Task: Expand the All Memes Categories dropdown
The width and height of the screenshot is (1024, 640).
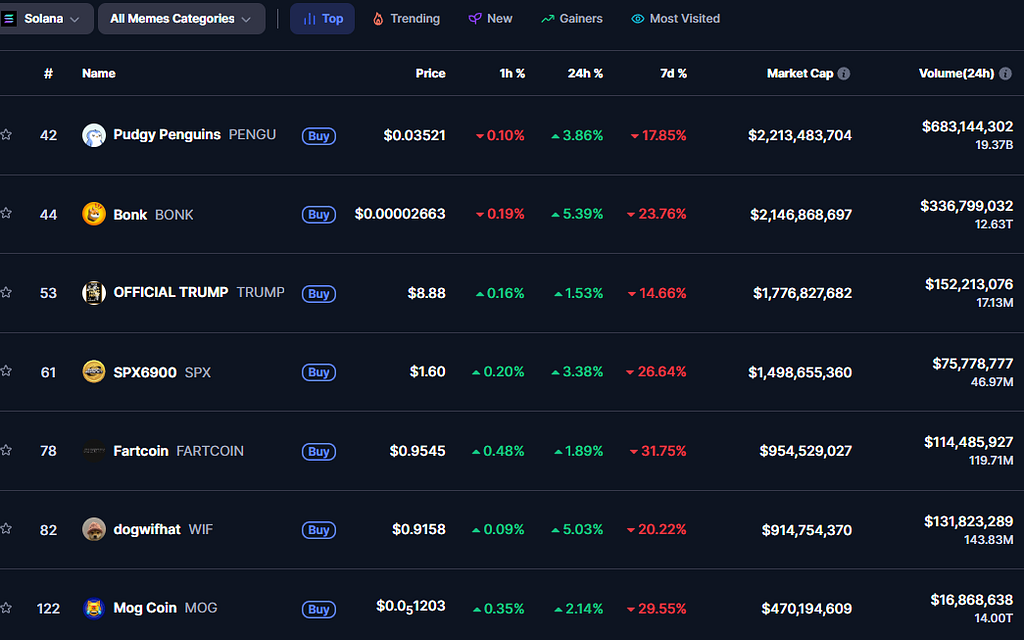Action: coord(182,18)
